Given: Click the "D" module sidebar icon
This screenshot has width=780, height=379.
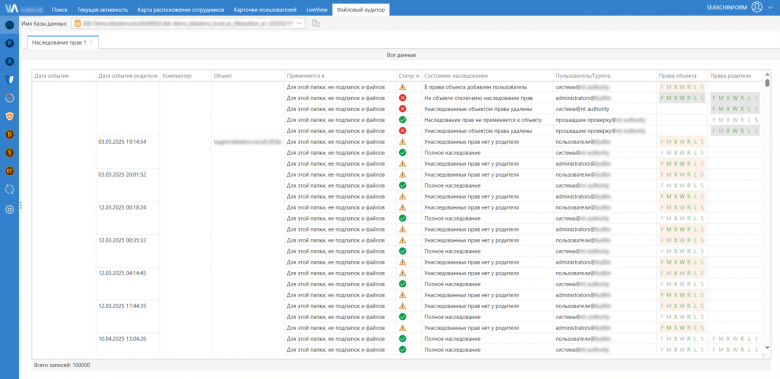Looking at the screenshot, I should (9, 134).
